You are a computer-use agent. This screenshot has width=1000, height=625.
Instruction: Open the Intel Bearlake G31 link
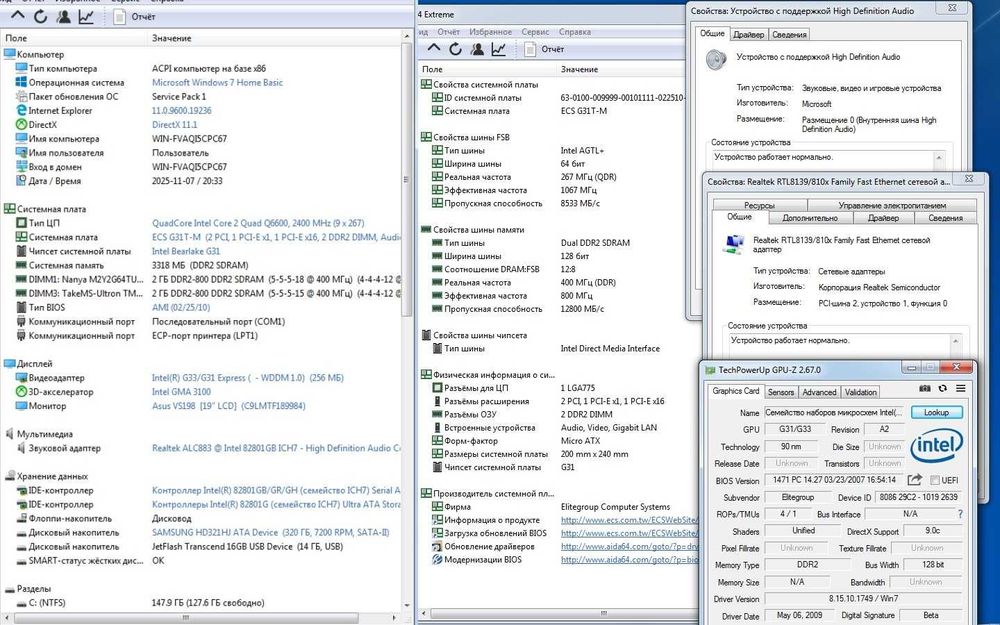point(186,251)
